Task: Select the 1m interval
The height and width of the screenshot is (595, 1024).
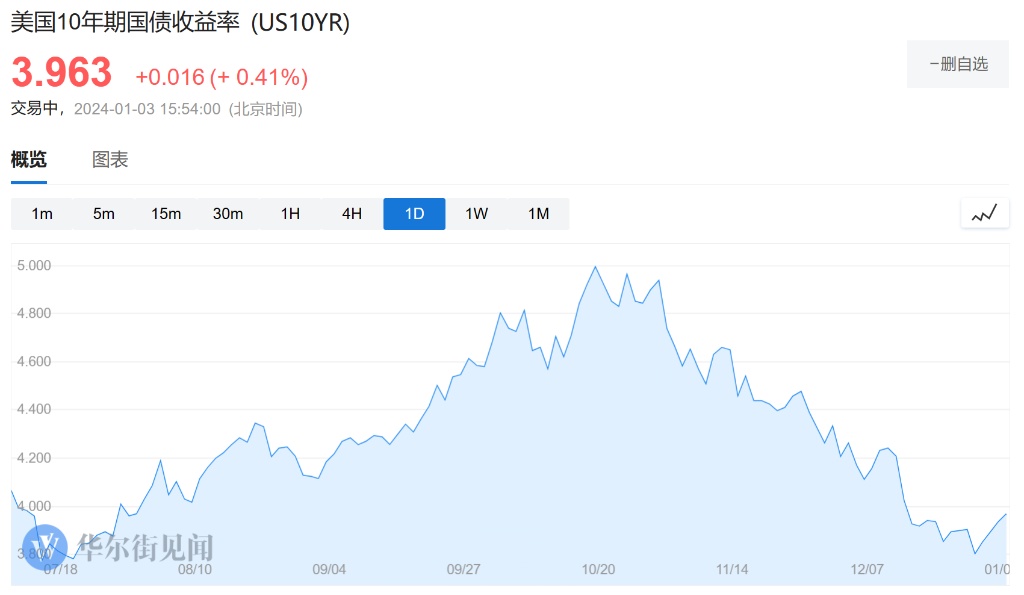Action: click(42, 214)
